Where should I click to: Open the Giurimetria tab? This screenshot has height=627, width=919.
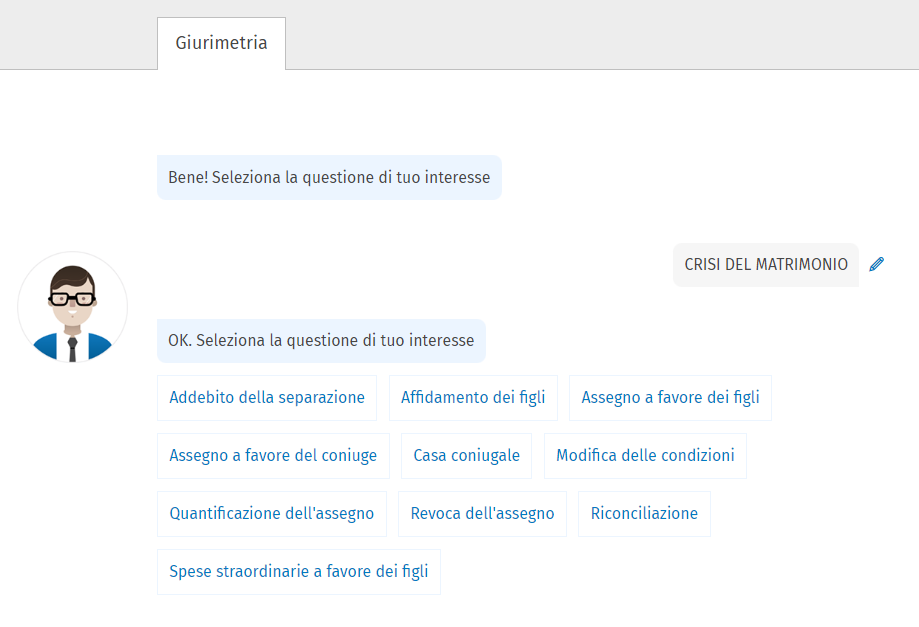(221, 44)
